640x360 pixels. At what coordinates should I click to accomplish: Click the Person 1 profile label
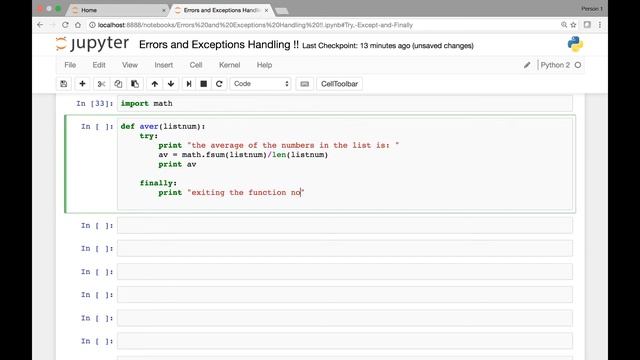click(x=592, y=9)
